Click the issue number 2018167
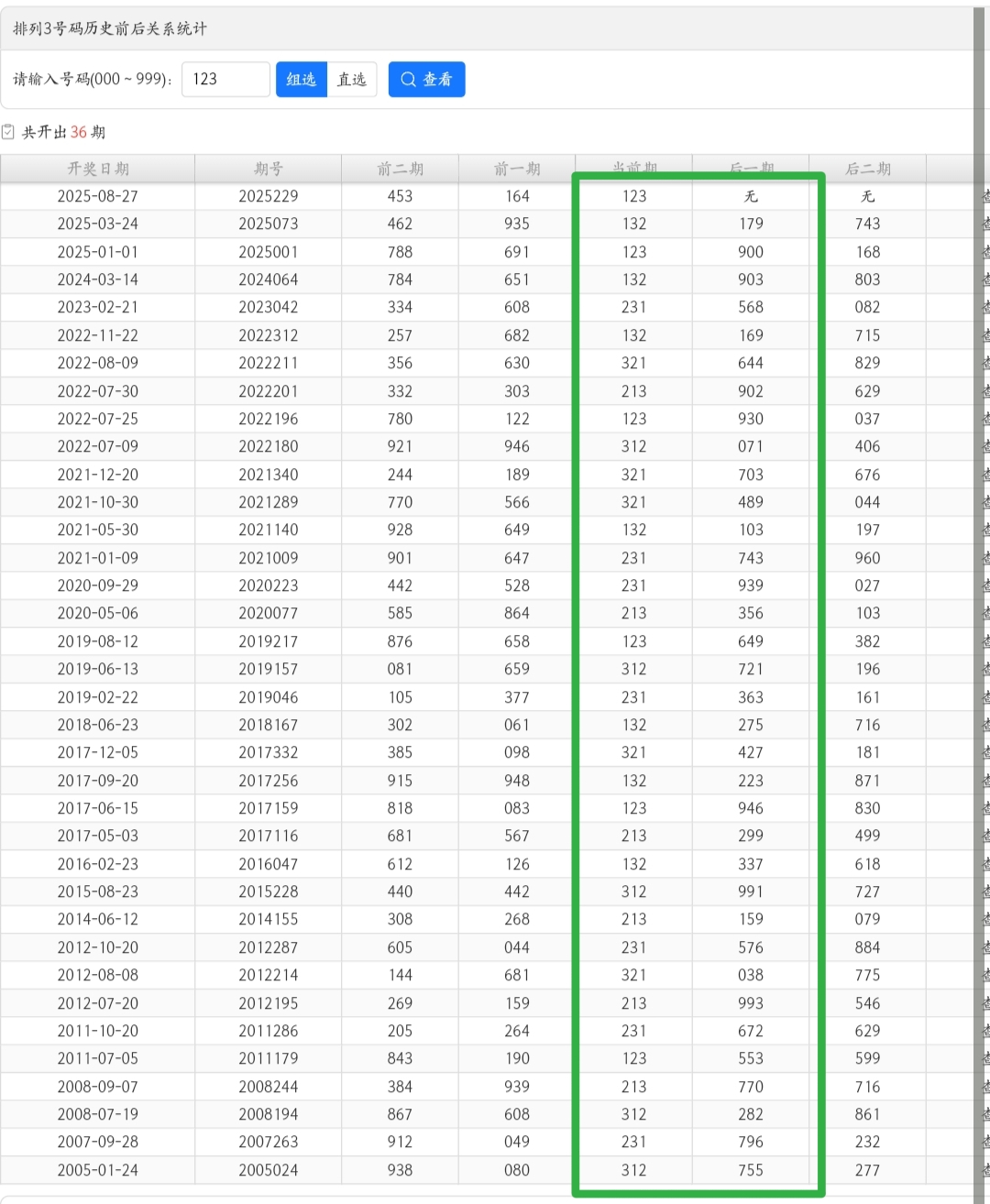The height and width of the screenshot is (1204, 990). [269, 725]
